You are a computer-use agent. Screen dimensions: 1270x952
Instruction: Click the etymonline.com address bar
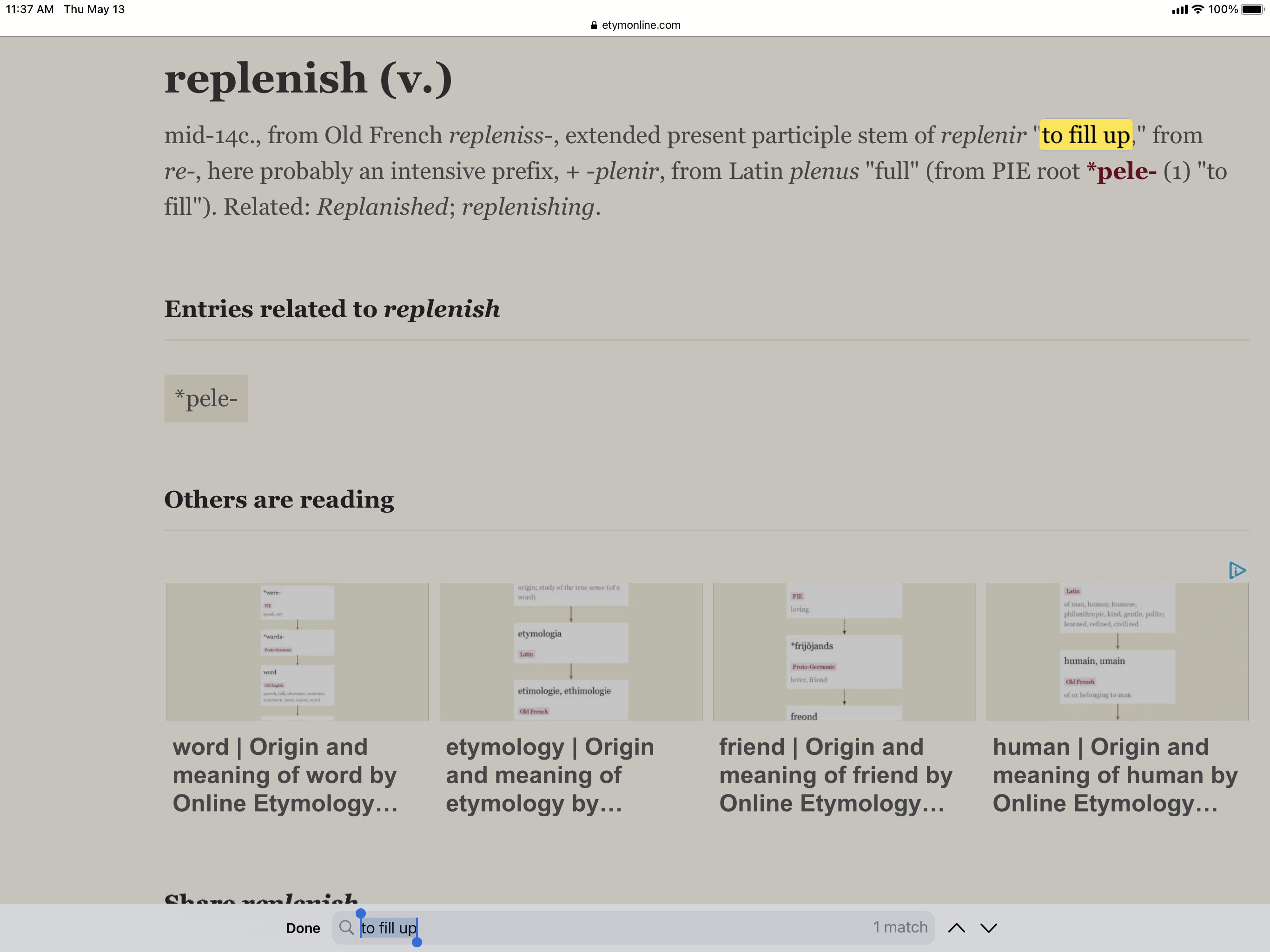click(635, 25)
